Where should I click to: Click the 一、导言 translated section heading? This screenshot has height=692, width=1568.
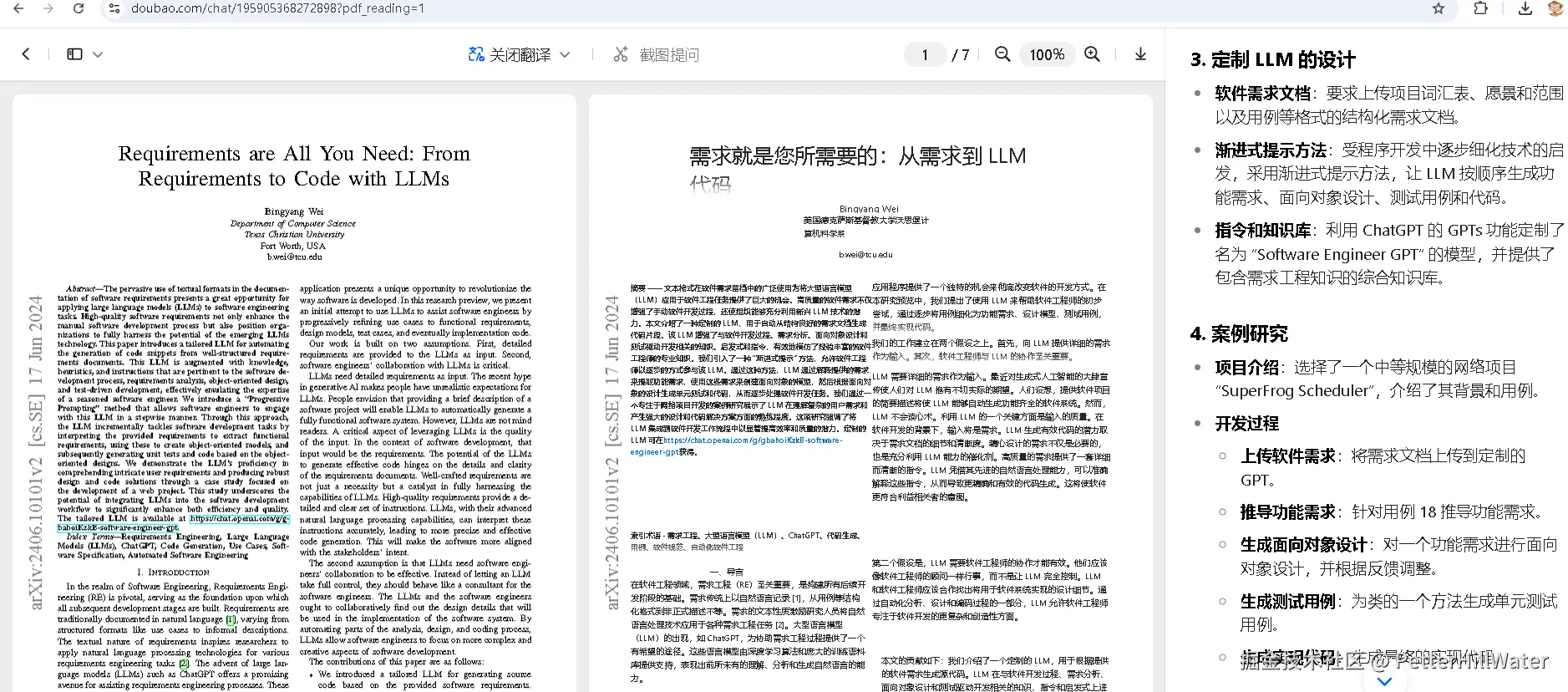click(x=726, y=572)
